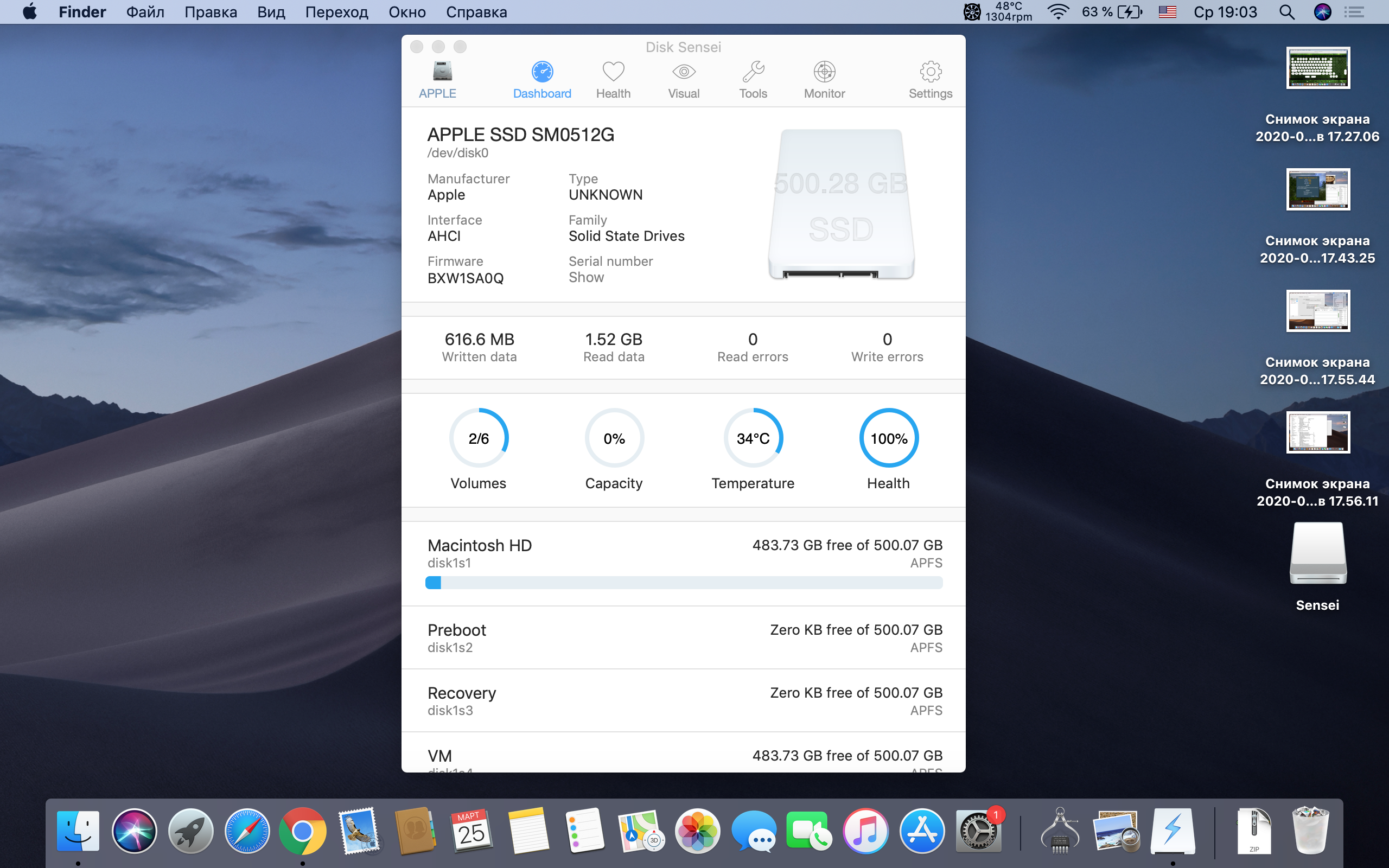Viewport: 1389px width, 868px height.
Task: Open Safari from the Dock
Action: 247,831
